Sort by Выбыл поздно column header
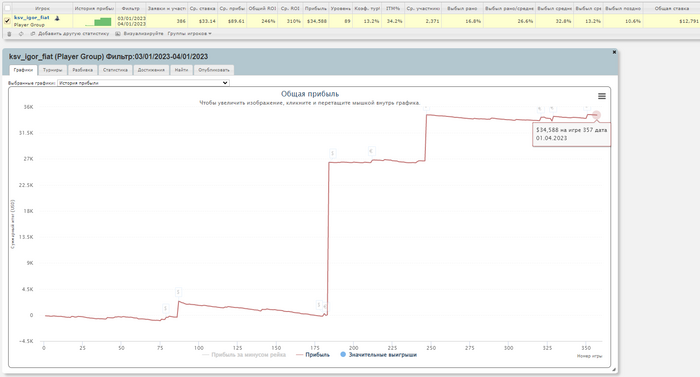The height and width of the screenshot is (377, 700). 623,8
